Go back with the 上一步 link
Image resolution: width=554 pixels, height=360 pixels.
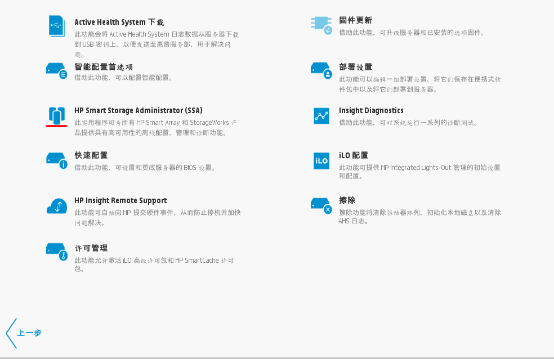(30, 333)
